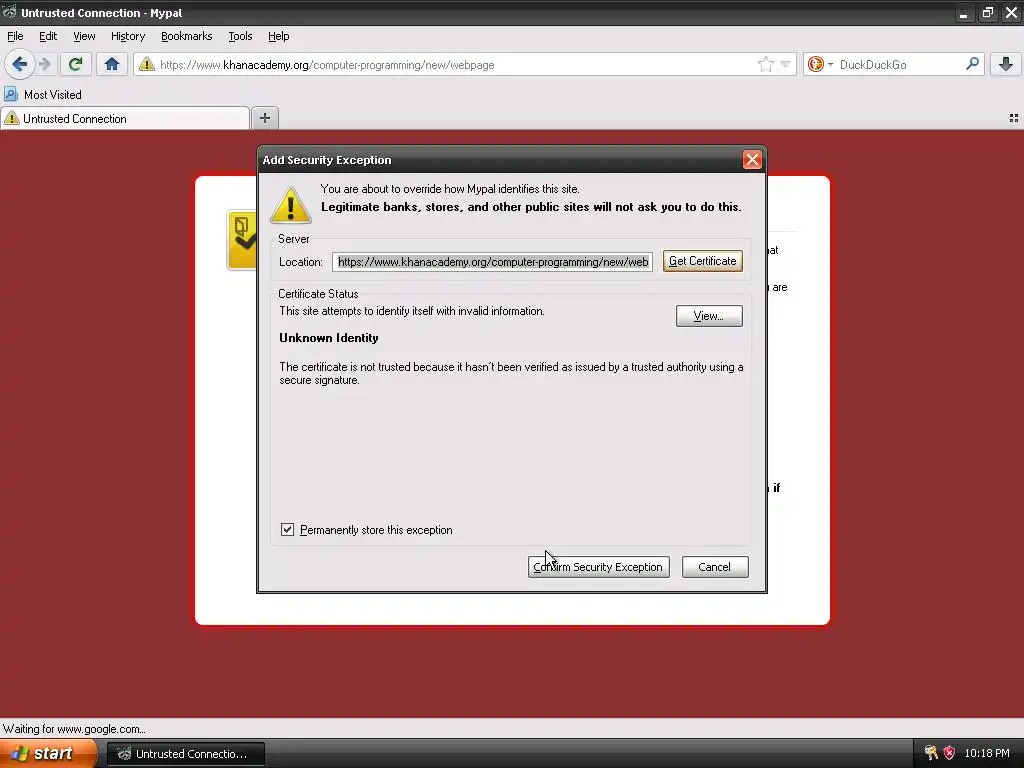Cancel the security exception dialog

715,567
